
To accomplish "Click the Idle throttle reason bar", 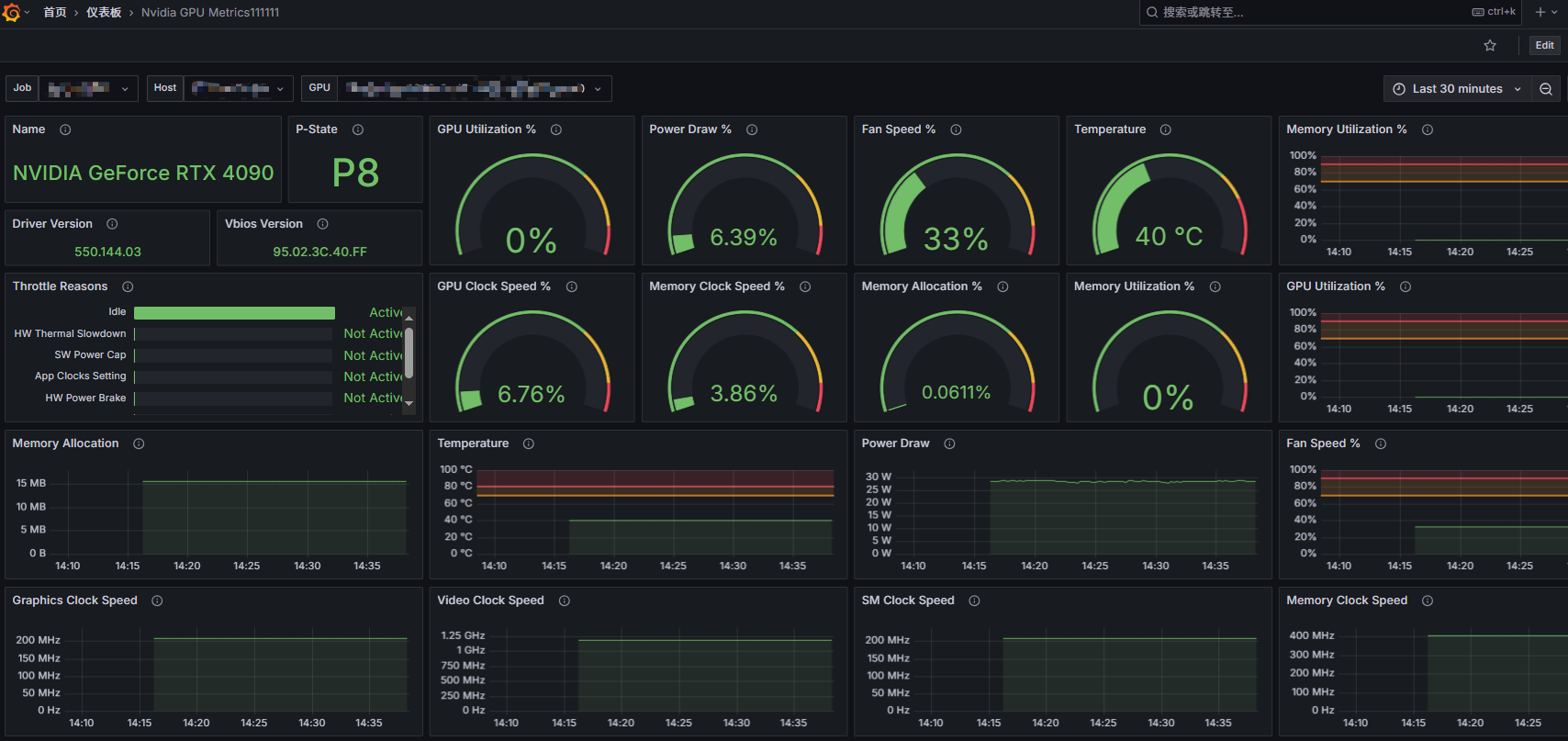I will coord(234,313).
